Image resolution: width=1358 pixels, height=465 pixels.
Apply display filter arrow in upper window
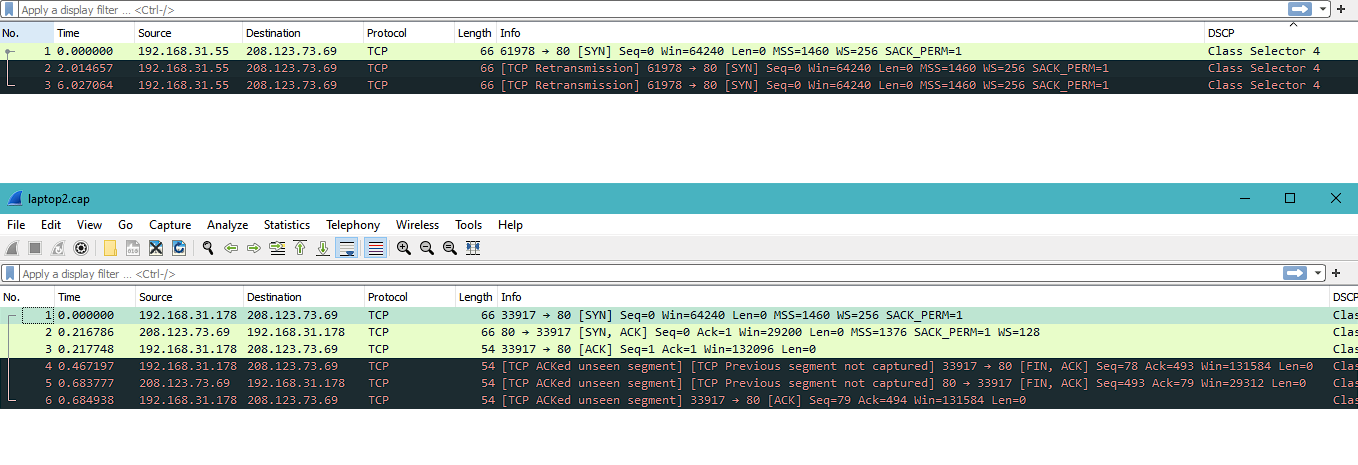1300,9
